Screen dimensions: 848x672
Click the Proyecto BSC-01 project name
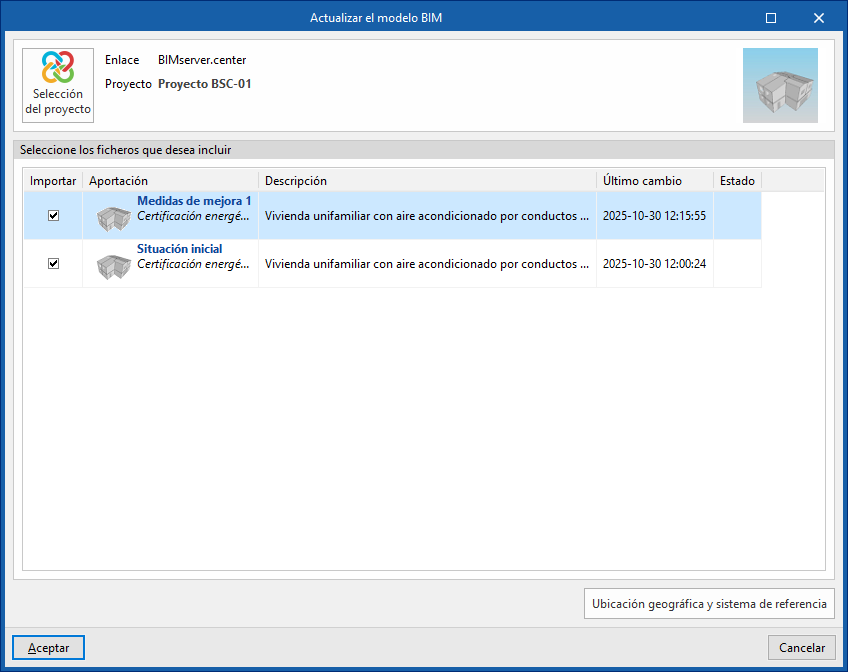[204, 84]
